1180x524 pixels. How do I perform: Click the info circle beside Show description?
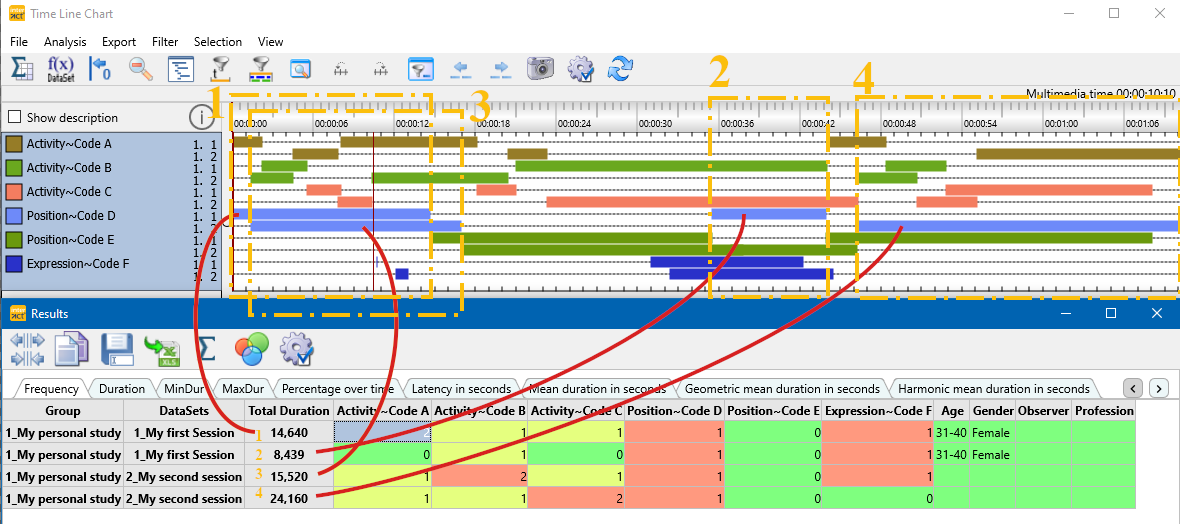[x=200, y=117]
